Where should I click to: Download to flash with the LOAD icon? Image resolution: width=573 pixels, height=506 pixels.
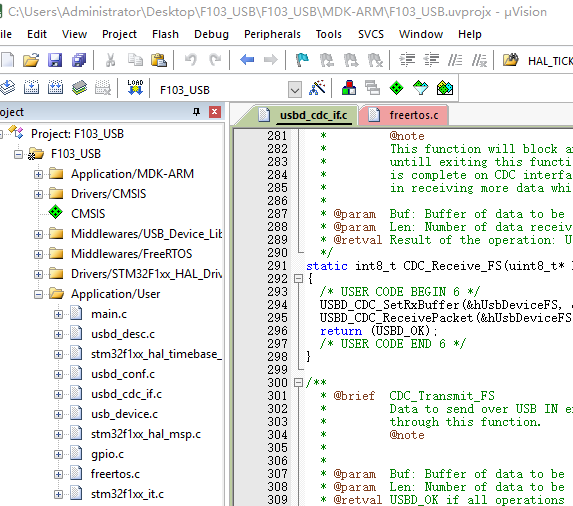point(135,88)
